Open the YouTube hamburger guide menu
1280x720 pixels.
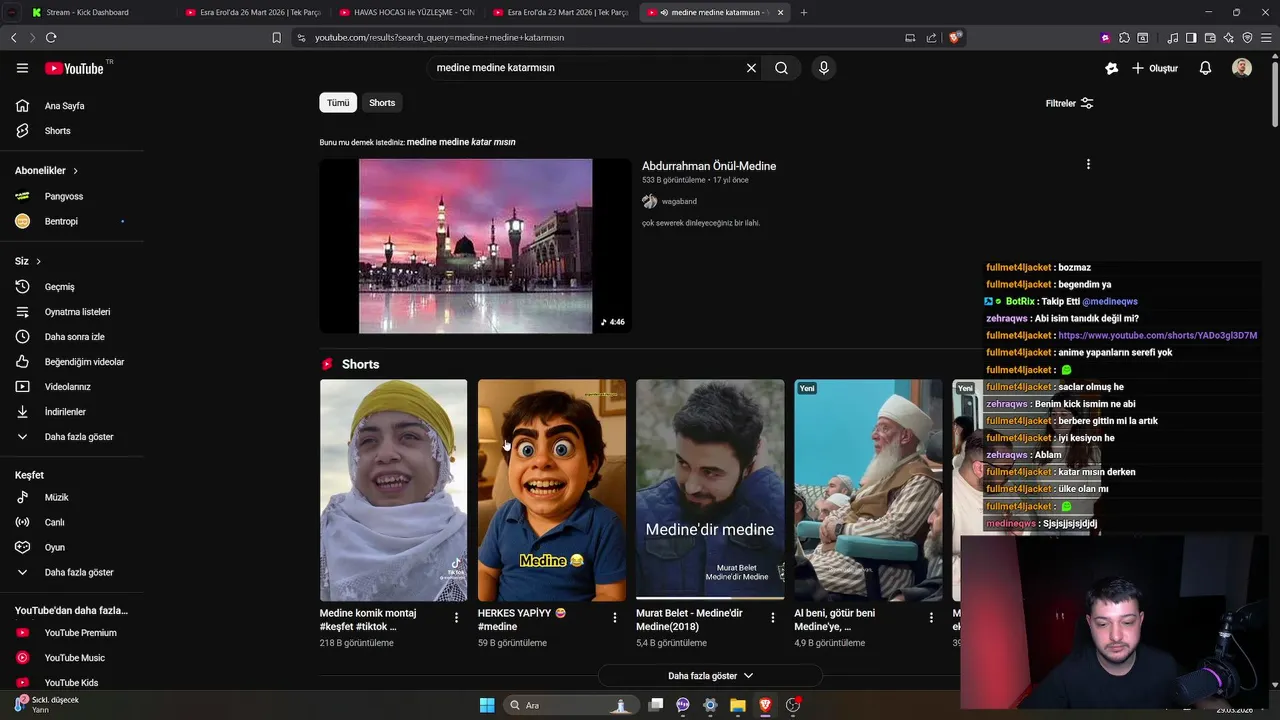[x=22, y=68]
